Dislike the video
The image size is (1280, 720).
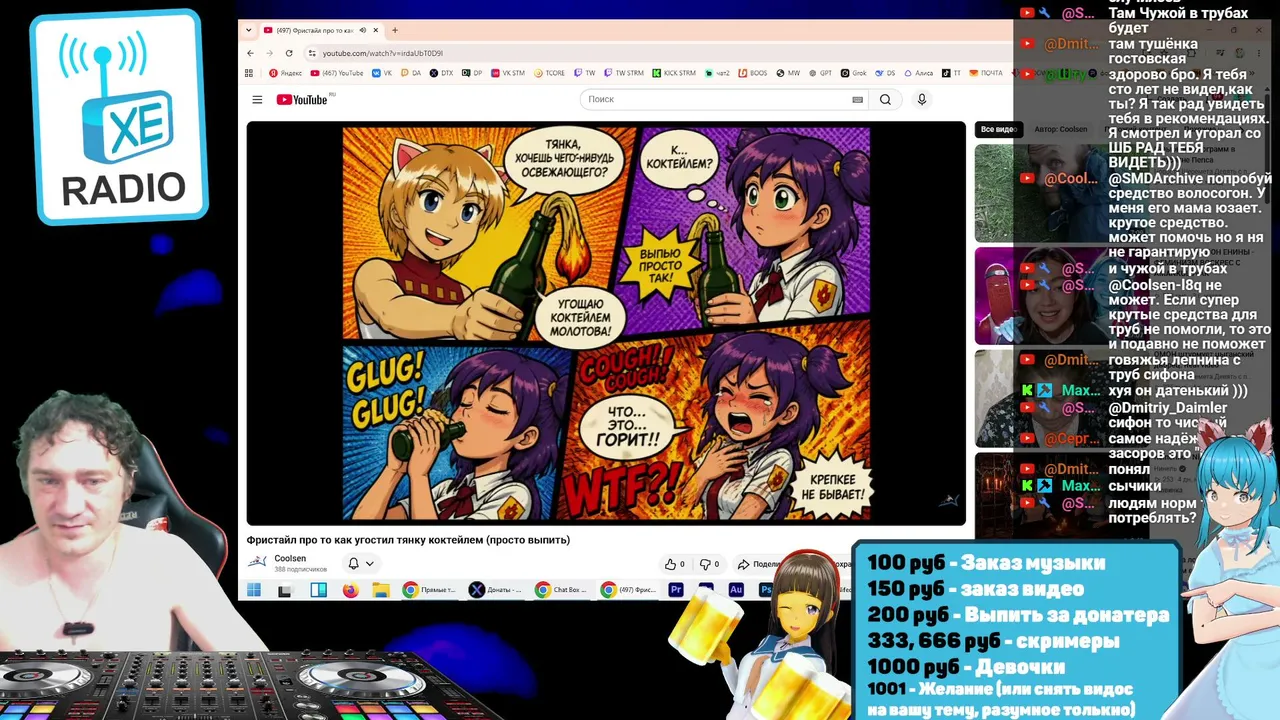pyautogui.click(x=709, y=564)
